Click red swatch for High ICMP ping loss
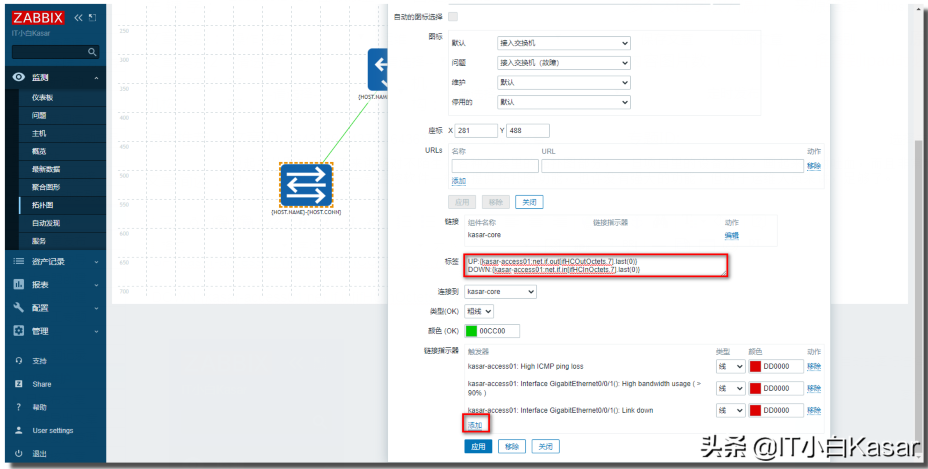This screenshot has height=469, width=928. click(x=755, y=367)
